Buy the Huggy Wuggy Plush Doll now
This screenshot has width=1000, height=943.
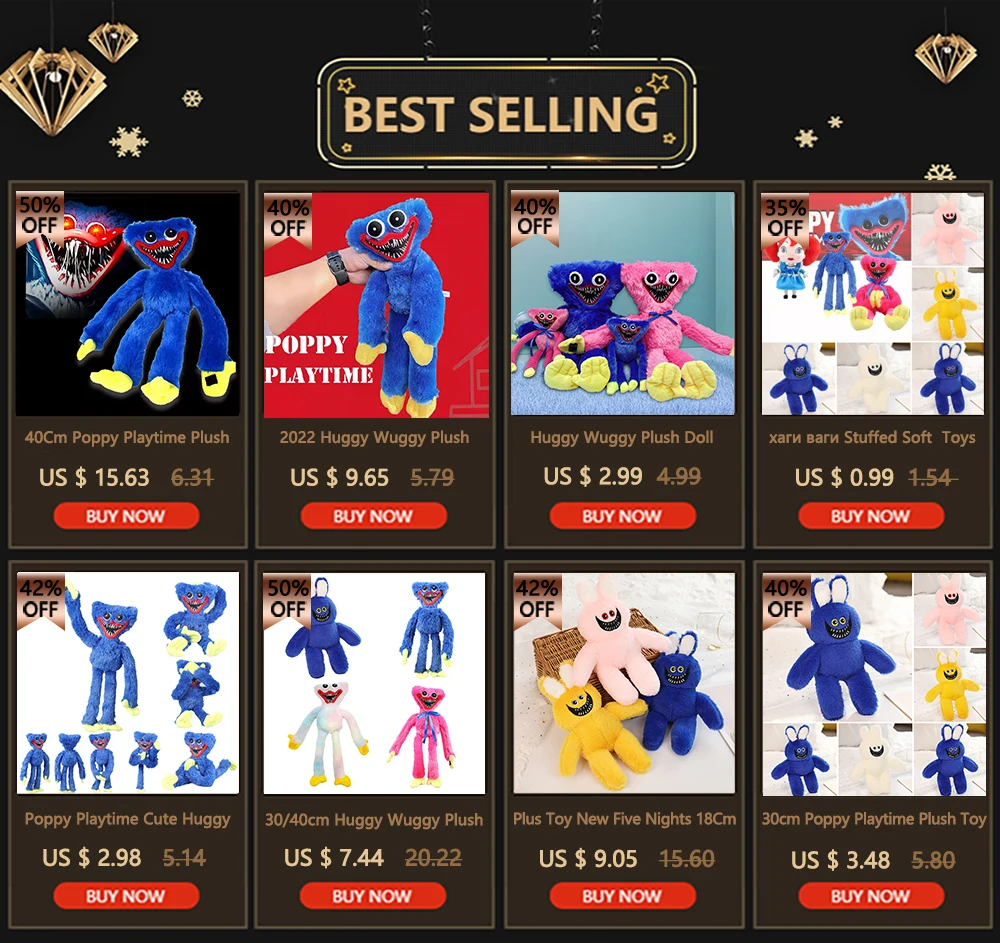[622, 516]
